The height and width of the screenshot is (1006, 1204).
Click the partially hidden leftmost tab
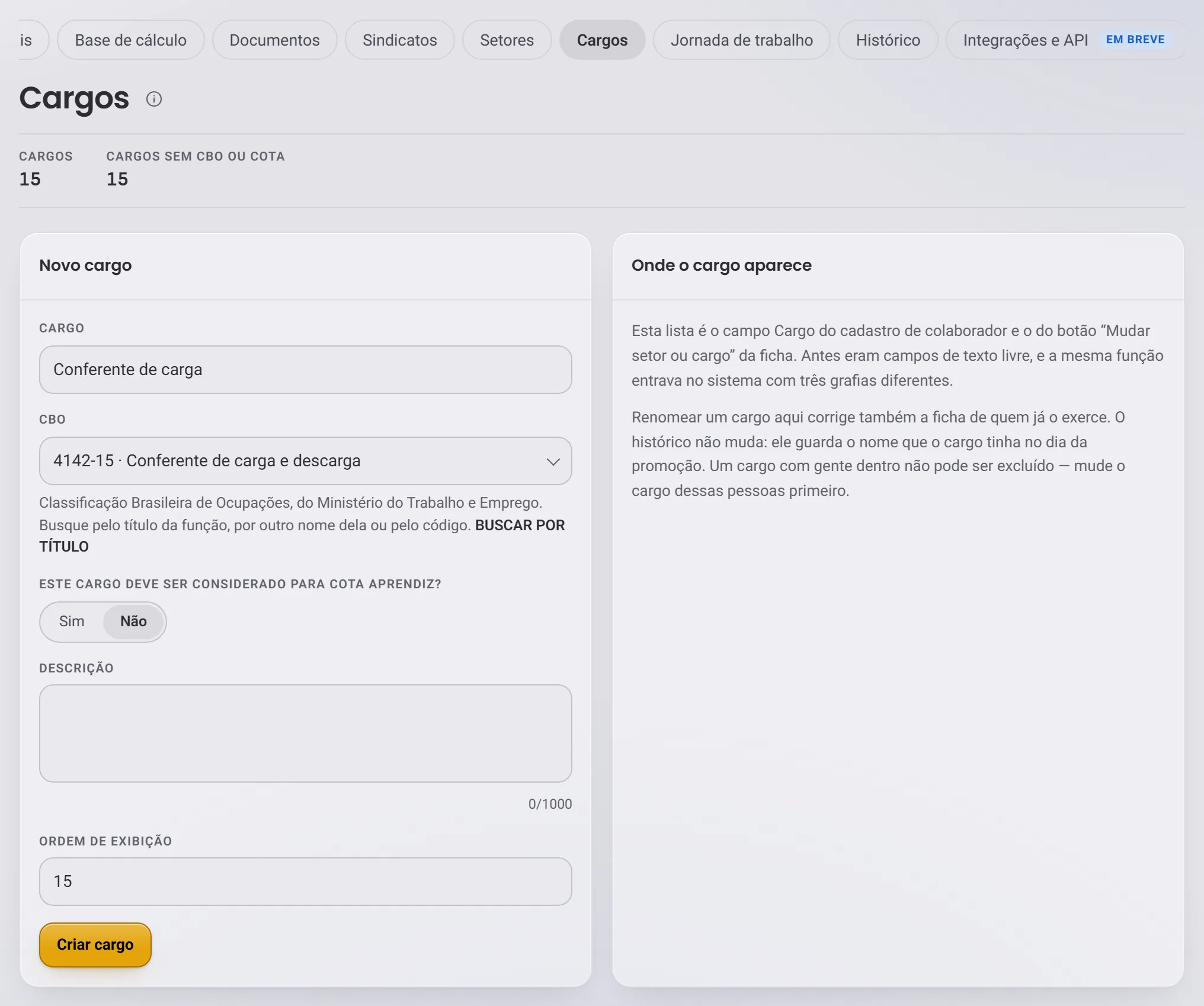pos(30,40)
